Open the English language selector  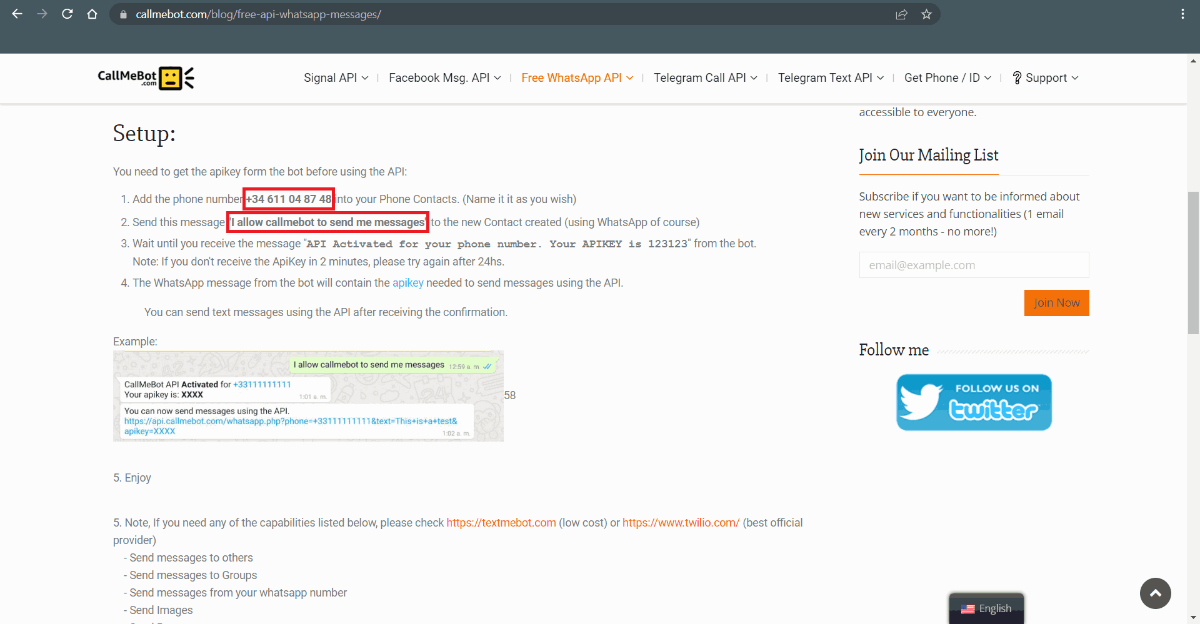(986, 608)
